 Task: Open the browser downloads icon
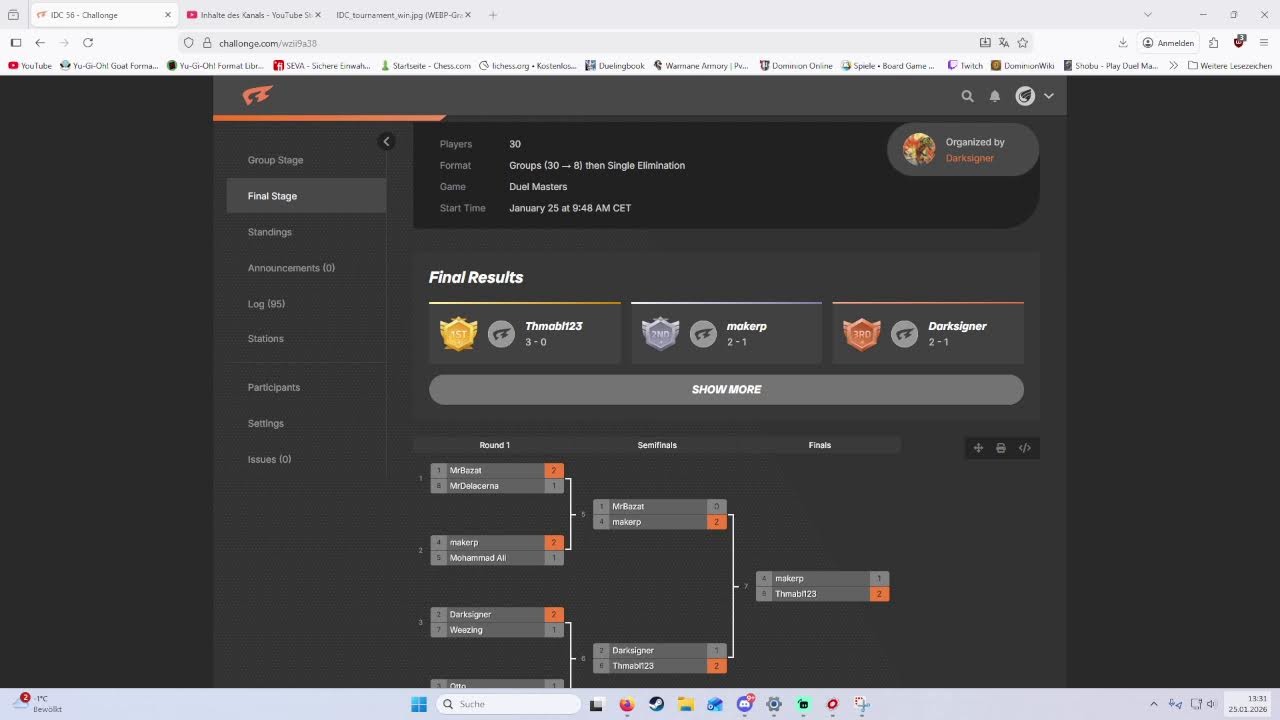pos(1123,43)
